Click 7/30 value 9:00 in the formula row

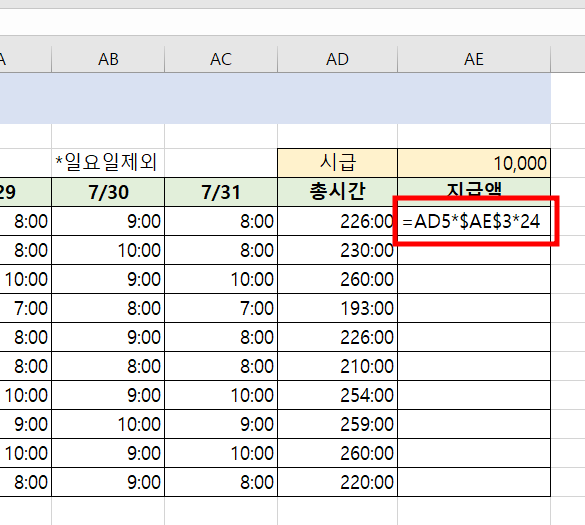(x=108, y=221)
